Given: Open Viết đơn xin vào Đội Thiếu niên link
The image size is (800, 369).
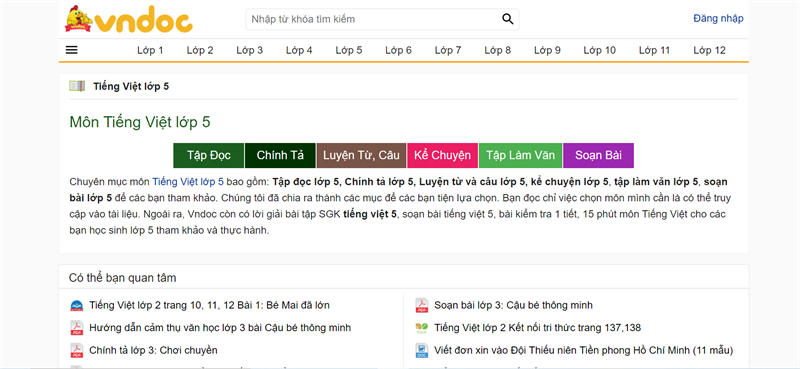Looking at the screenshot, I should point(584,350).
